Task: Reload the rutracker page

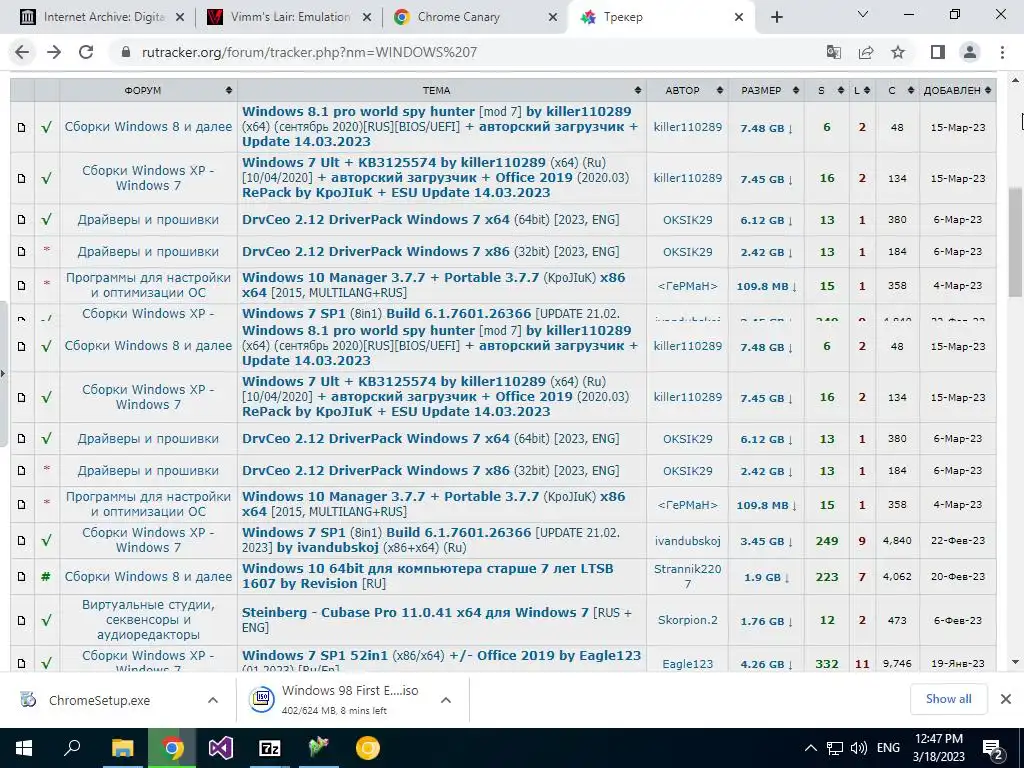Action: pyautogui.click(x=86, y=52)
